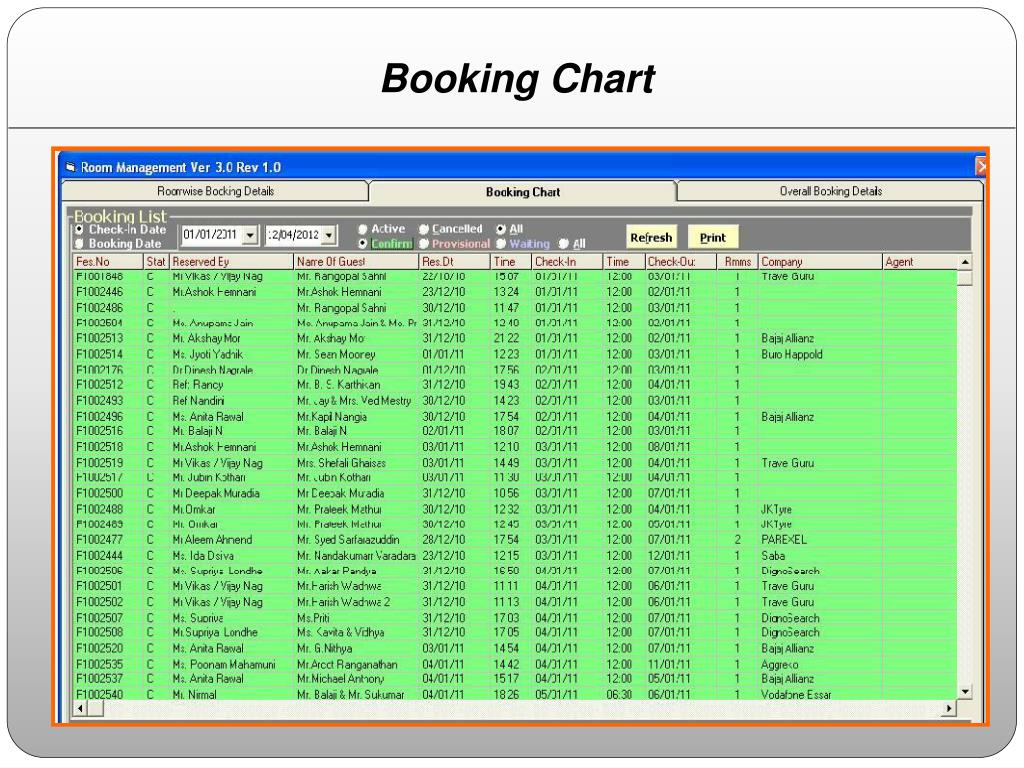Click reservation number F1002518
Screen dimensions: 1024x768
pyautogui.click(x=99, y=447)
